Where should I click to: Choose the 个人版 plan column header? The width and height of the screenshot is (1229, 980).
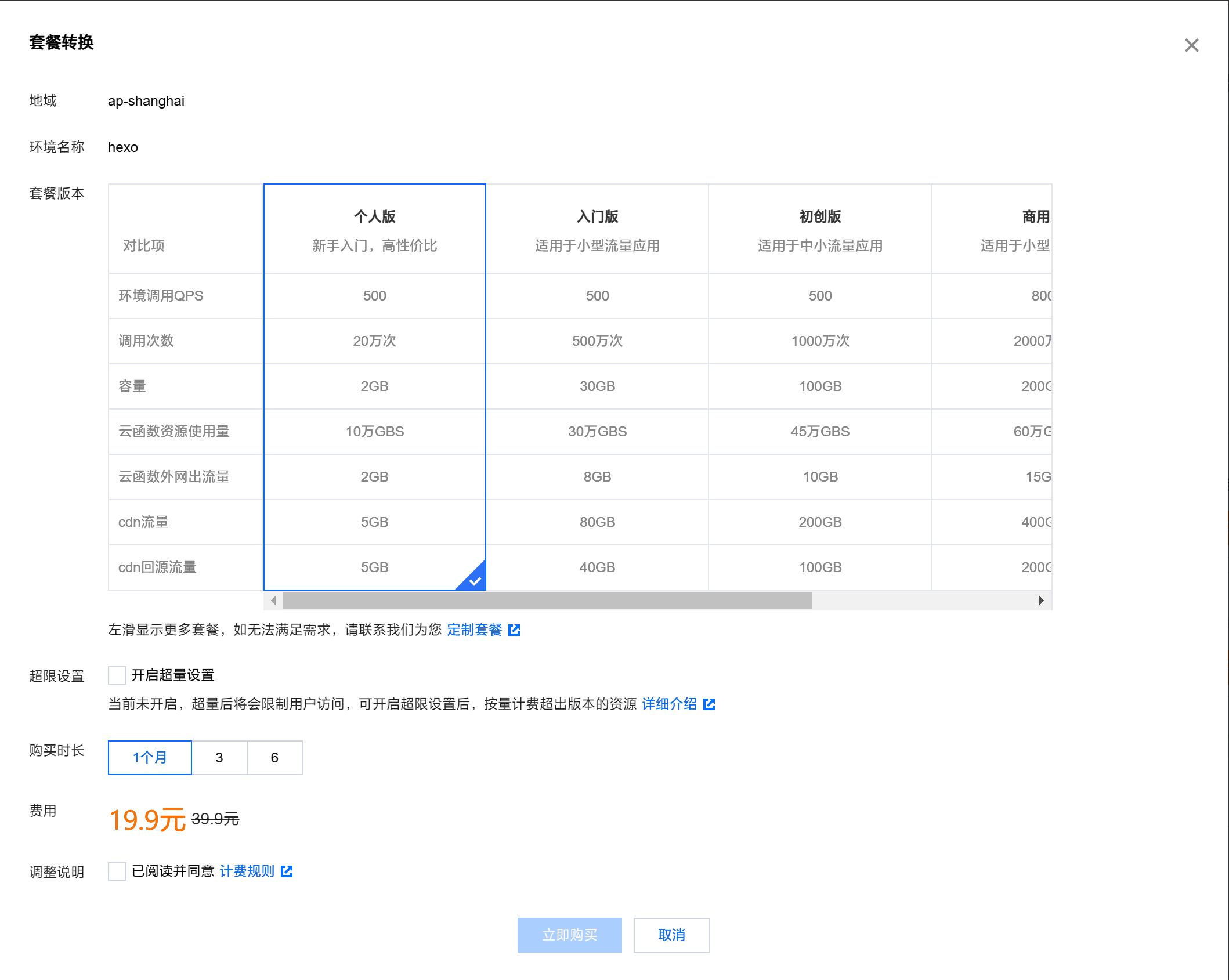[375, 229]
